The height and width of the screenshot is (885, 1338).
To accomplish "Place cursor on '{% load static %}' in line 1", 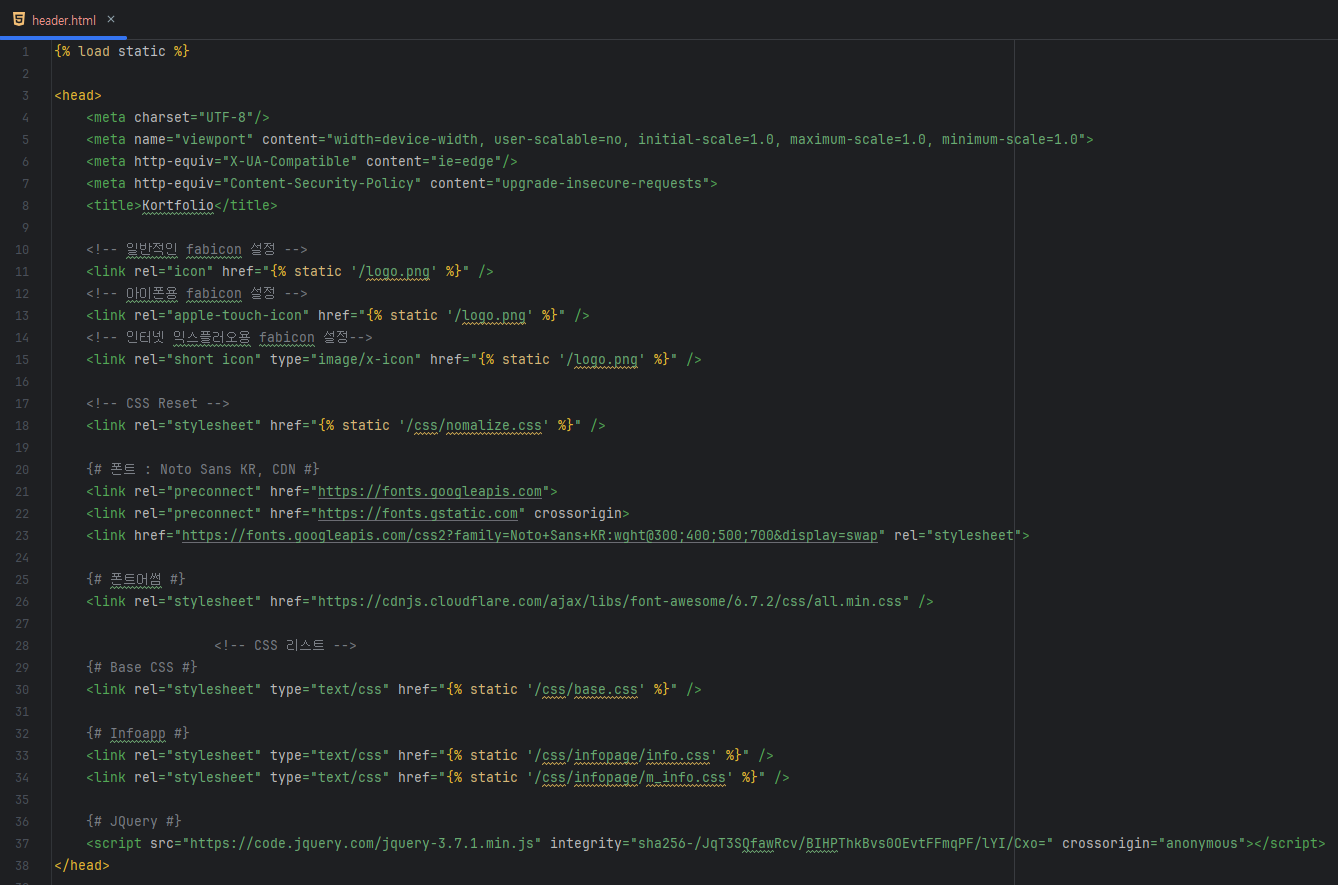I will [122, 51].
